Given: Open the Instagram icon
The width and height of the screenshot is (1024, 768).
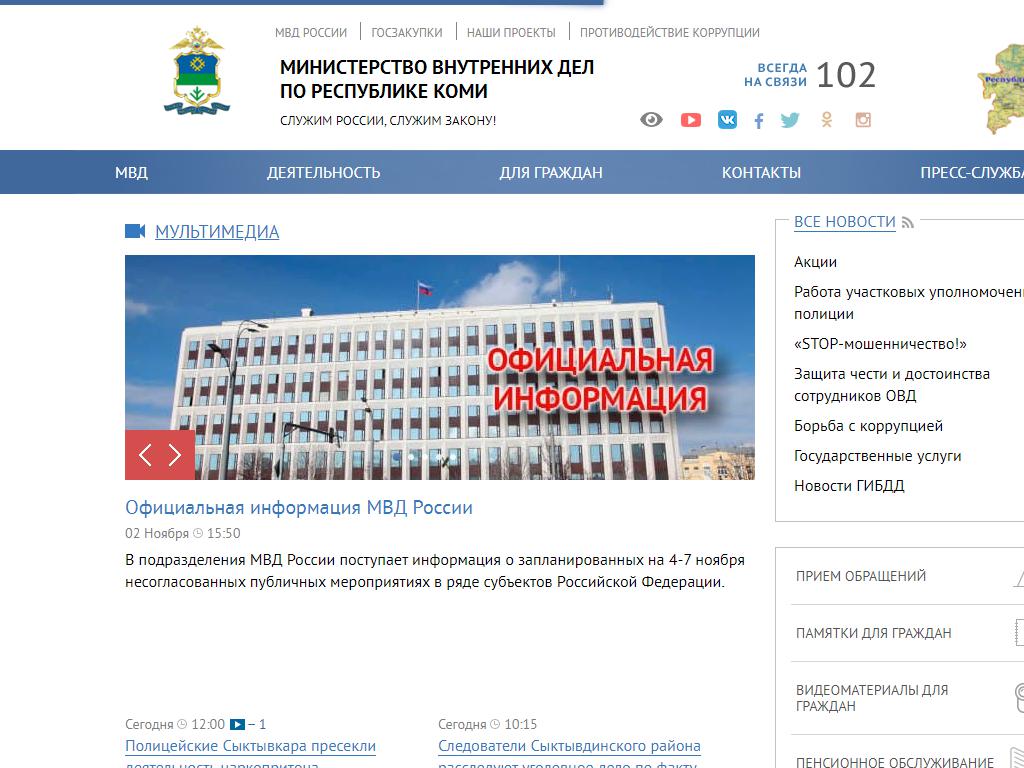Looking at the screenshot, I should [863, 120].
